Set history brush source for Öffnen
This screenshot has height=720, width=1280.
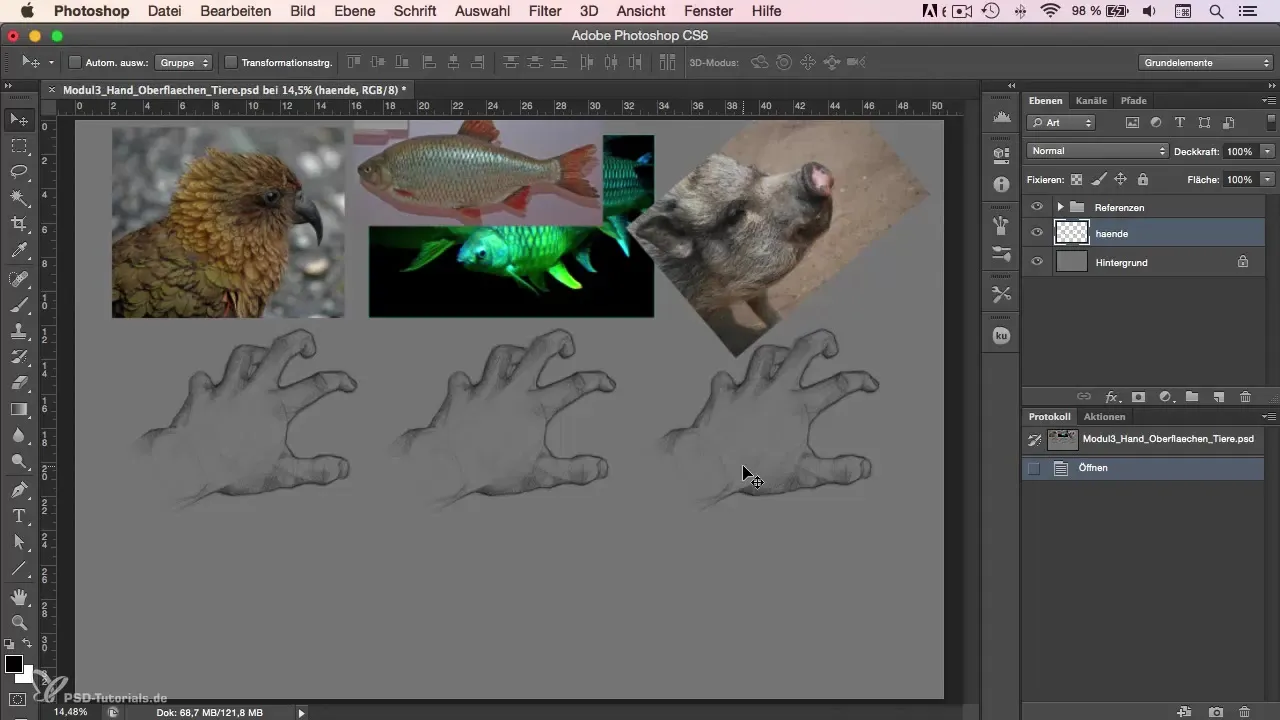[1034, 468]
